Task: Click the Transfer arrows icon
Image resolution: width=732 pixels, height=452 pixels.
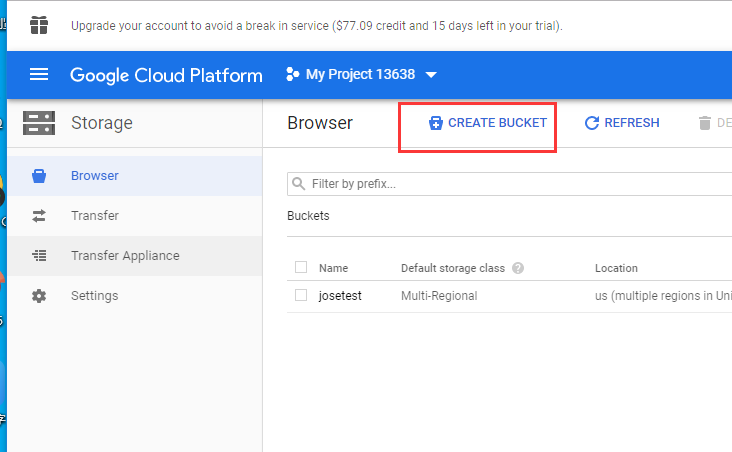Action: point(39,216)
